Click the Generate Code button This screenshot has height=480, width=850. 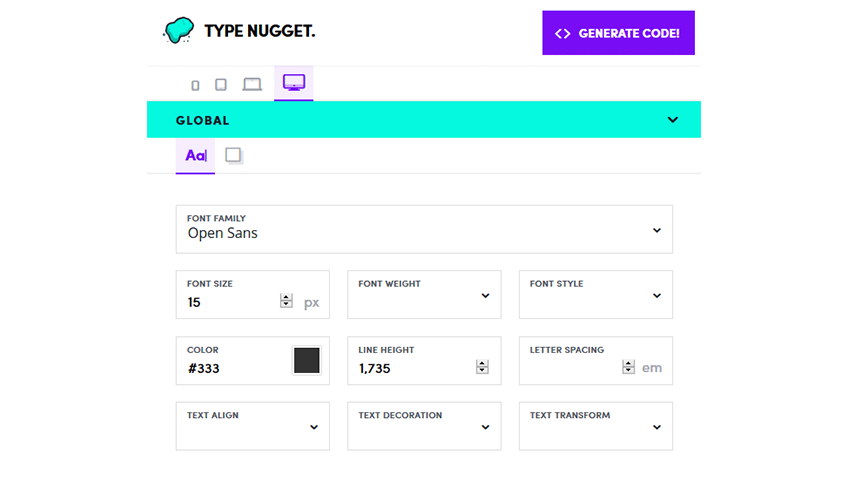618,33
